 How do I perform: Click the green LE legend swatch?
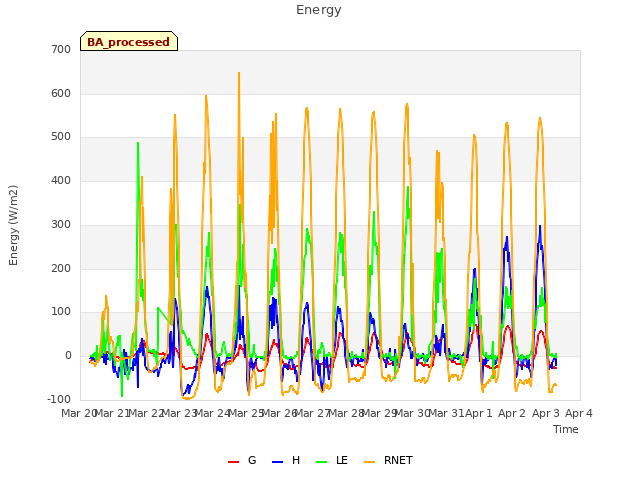(322, 462)
